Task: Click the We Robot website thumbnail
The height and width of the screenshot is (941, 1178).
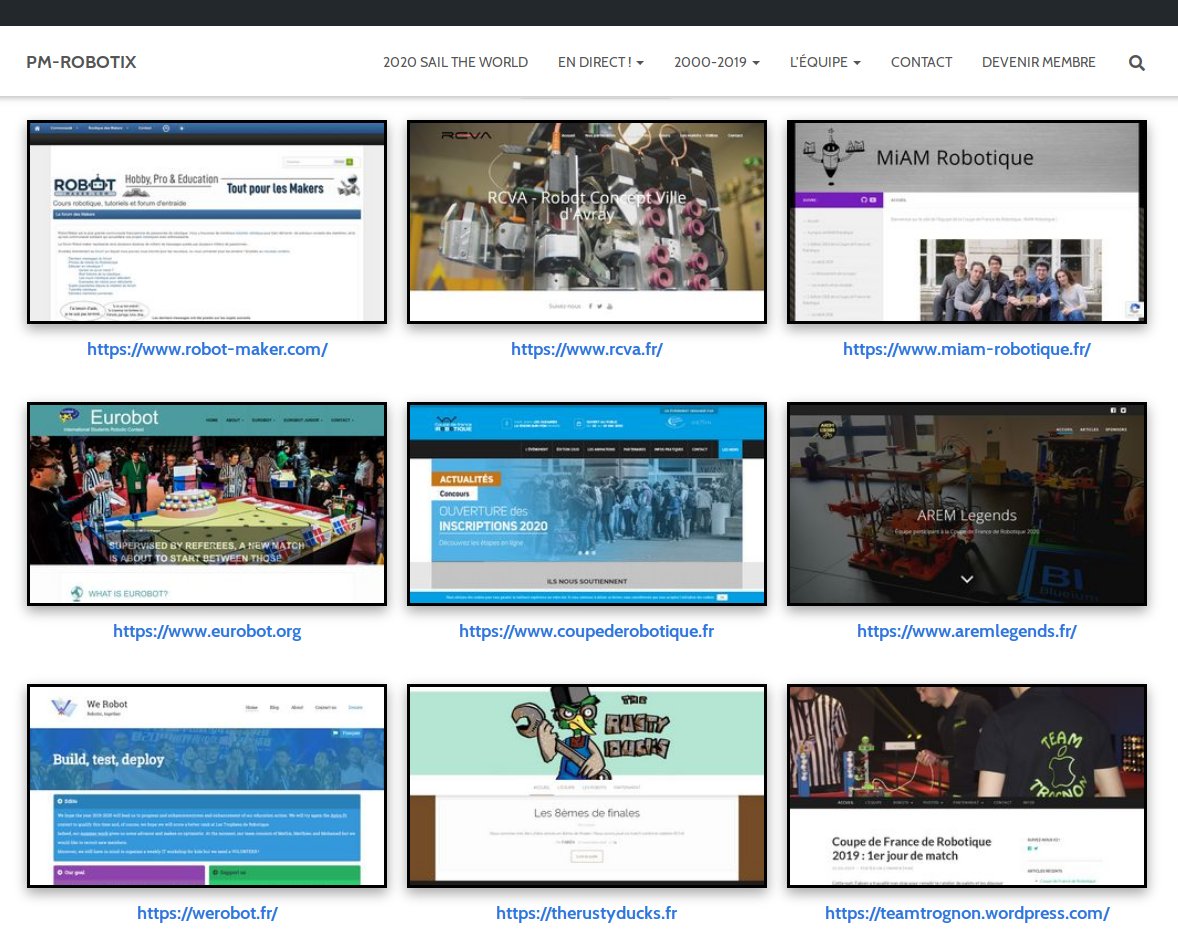Action: click(207, 786)
